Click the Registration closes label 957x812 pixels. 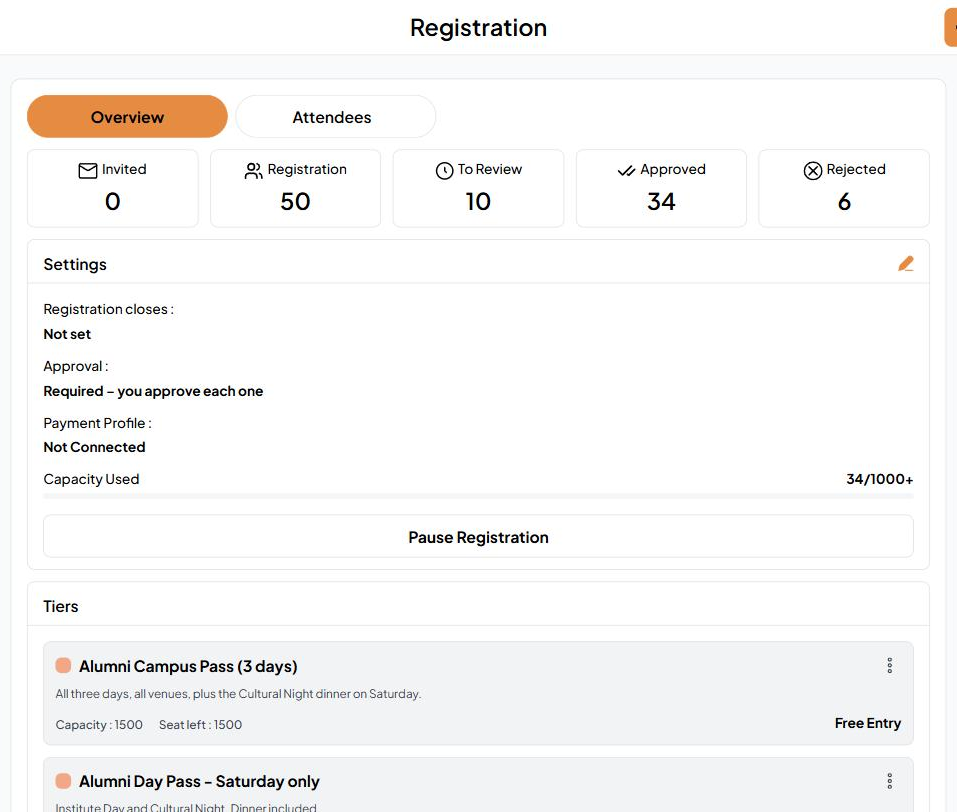point(109,310)
